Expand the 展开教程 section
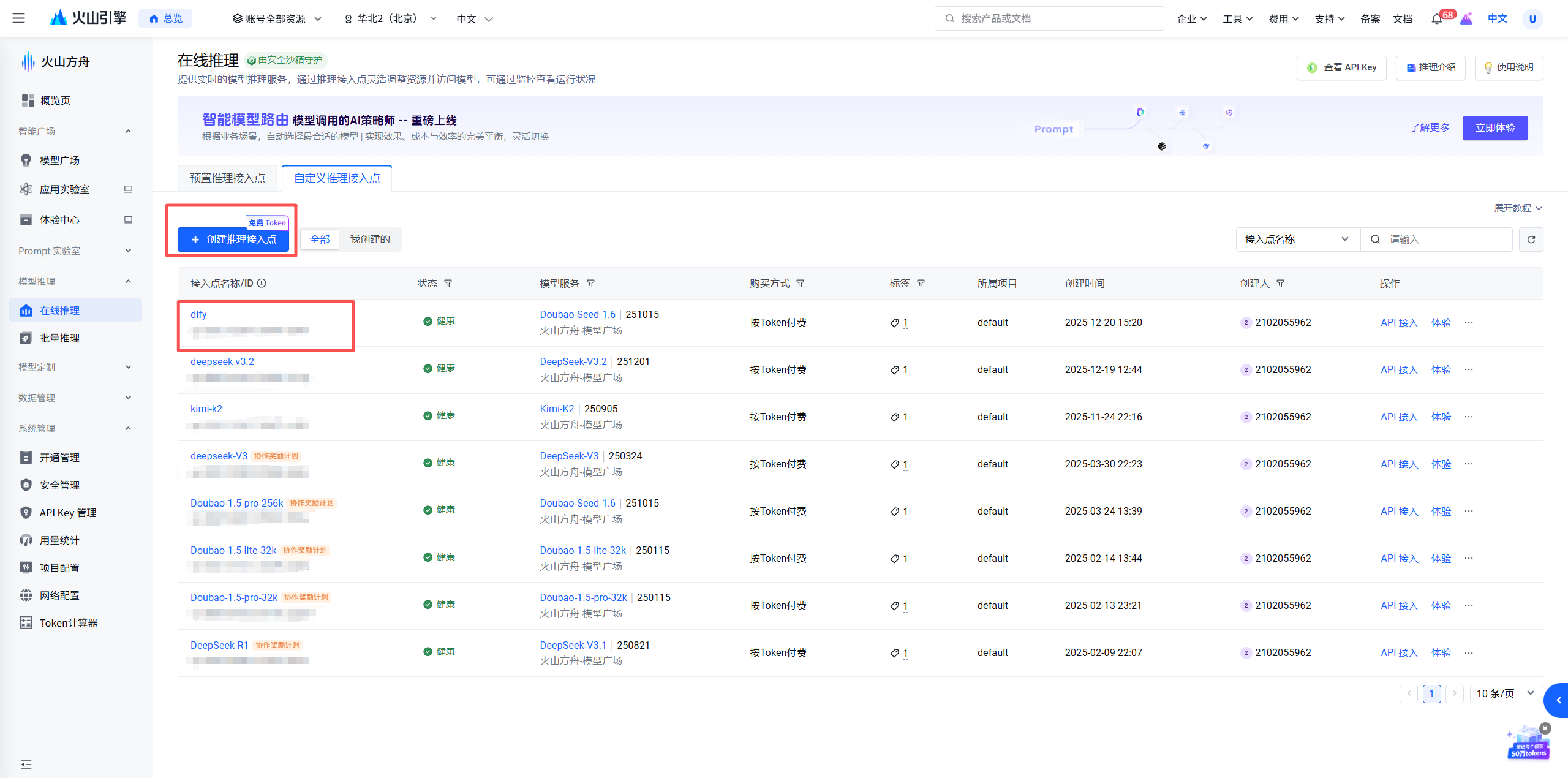This screenshot has height=778, width=1568. [x=1518, y=208]
